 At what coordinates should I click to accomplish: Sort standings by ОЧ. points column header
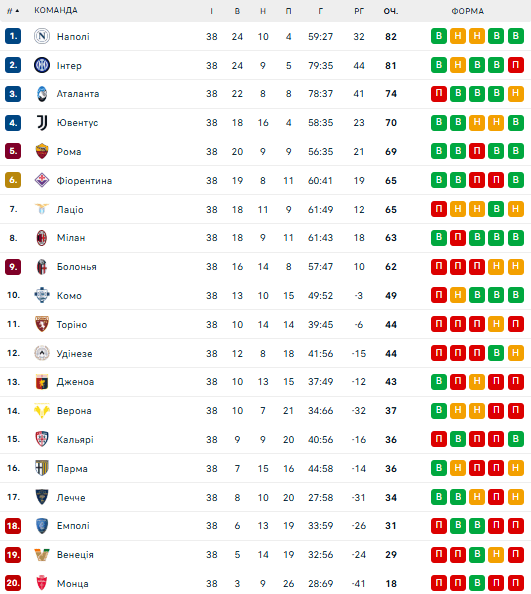pyautogui.click(x=390, y=11)
